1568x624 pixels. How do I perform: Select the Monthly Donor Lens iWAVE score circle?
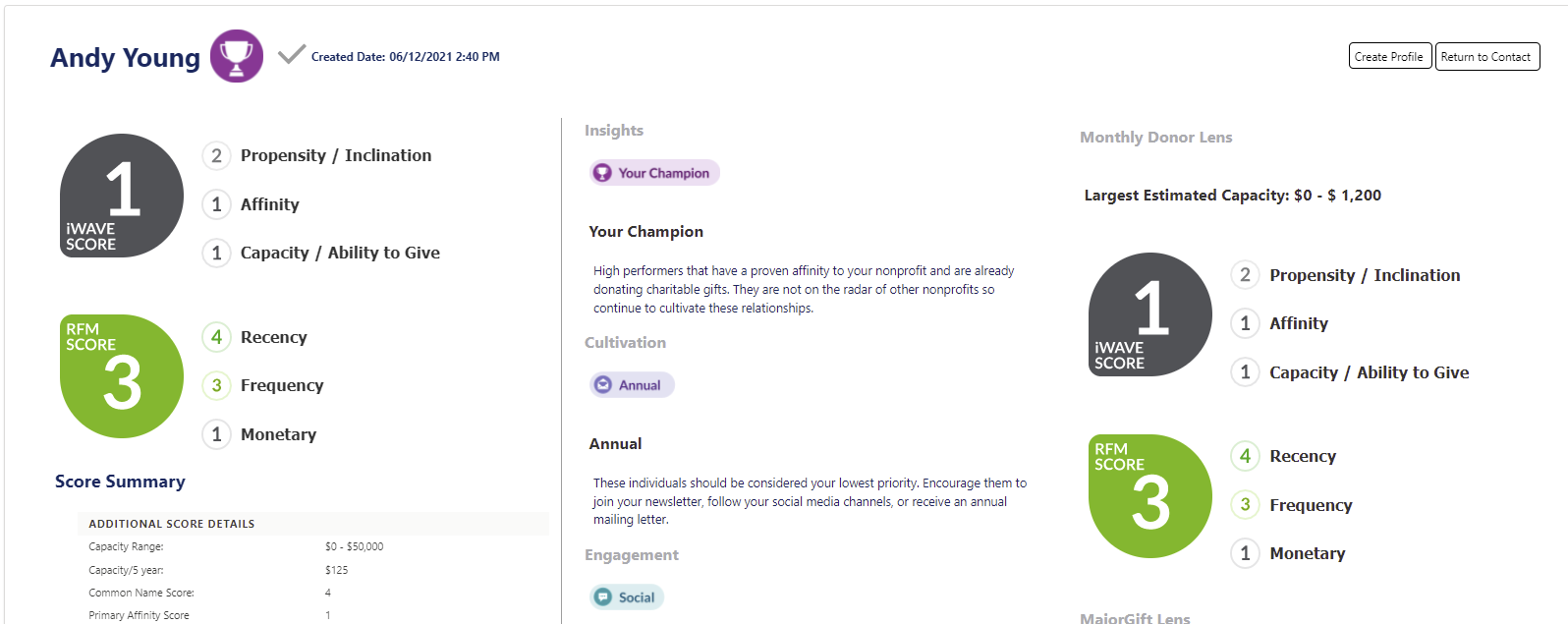tap(1148, 314)
